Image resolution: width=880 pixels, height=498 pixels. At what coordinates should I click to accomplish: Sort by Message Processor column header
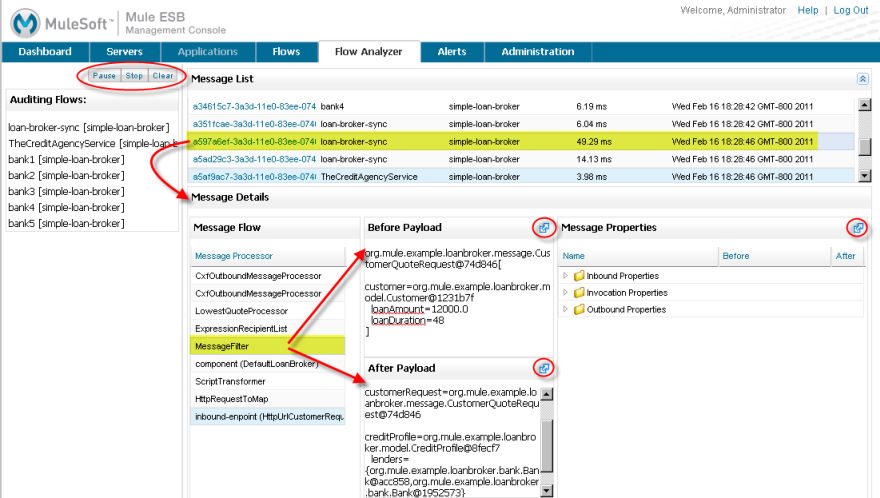point(233,256)
